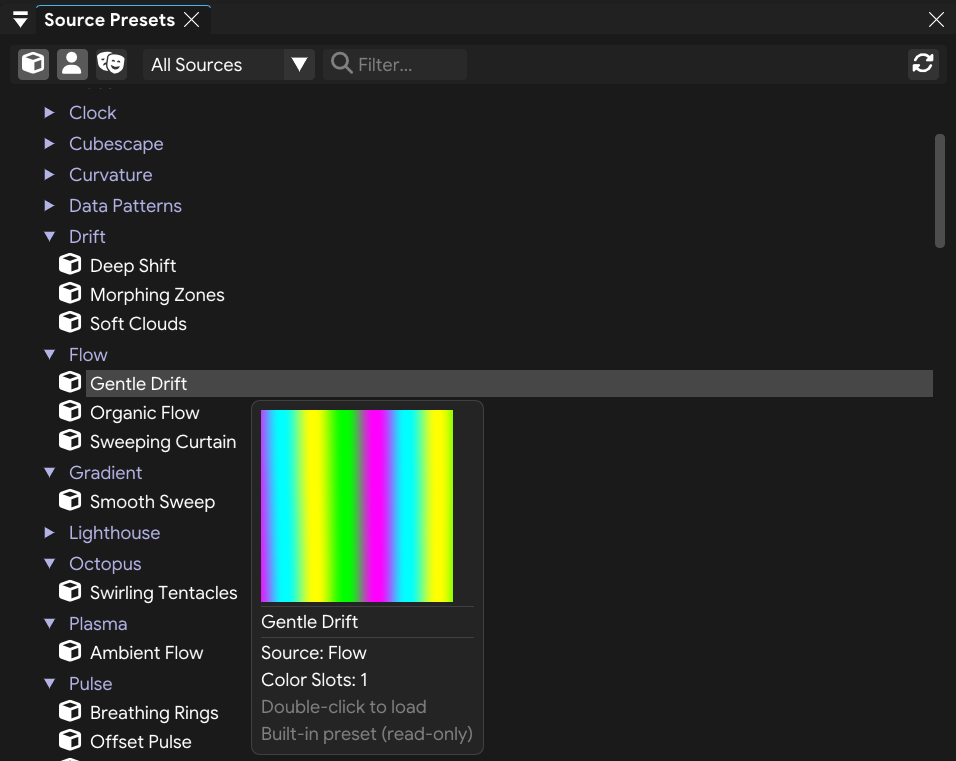
Task: Select the Sweeping Curtain preset name
Action: tap(163, 441)
